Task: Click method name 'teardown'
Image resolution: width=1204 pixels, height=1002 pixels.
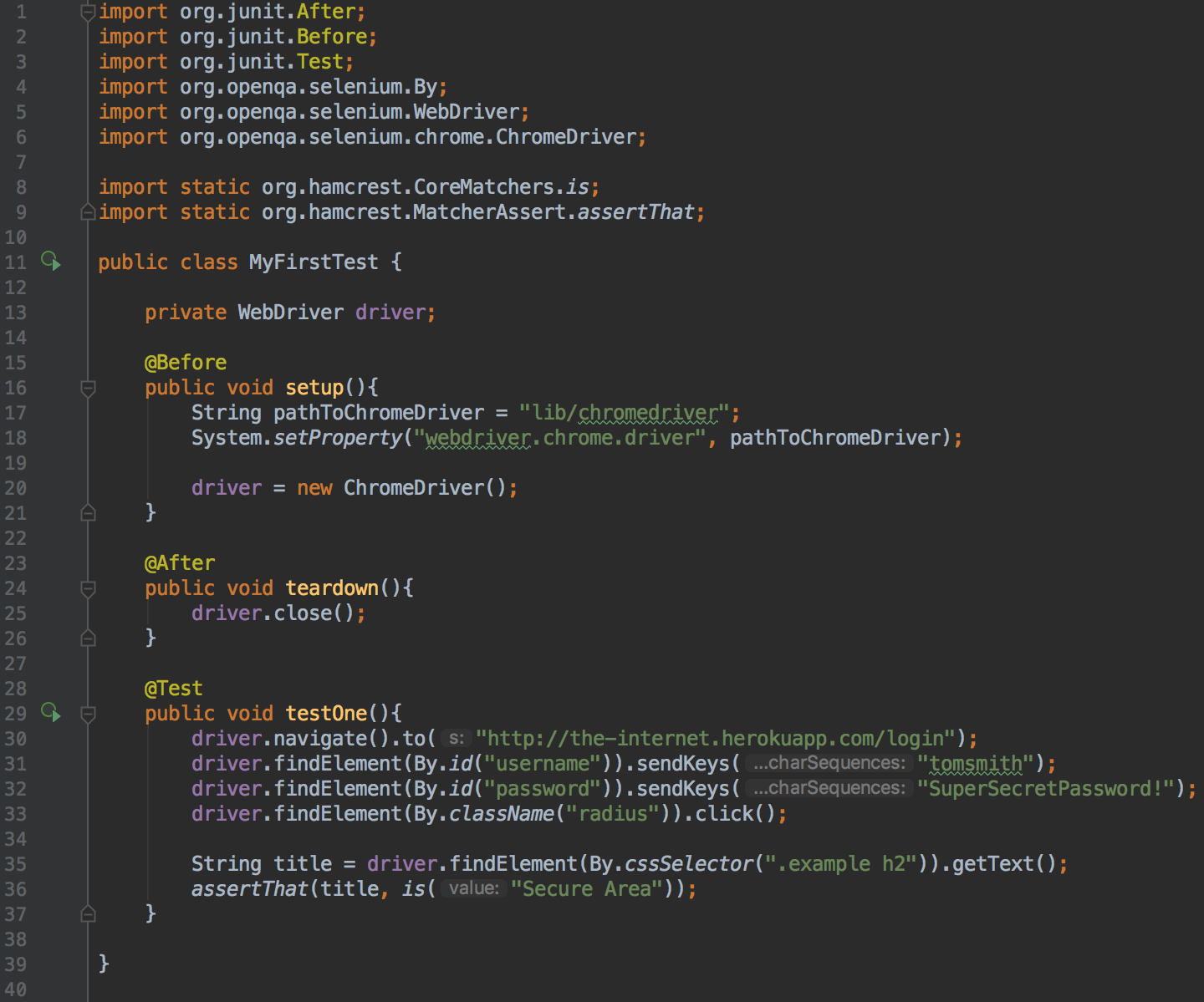Action: [332, 588]
